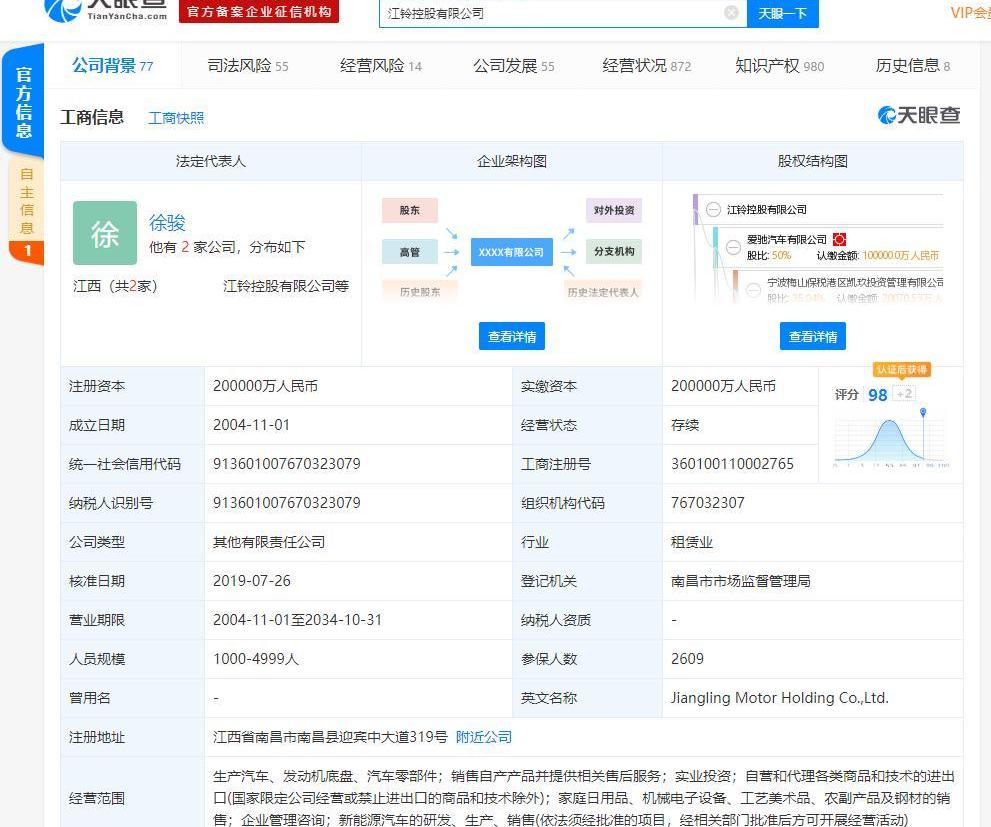
Task: View details of 企业架构图
Action: [x=512, y=336]
